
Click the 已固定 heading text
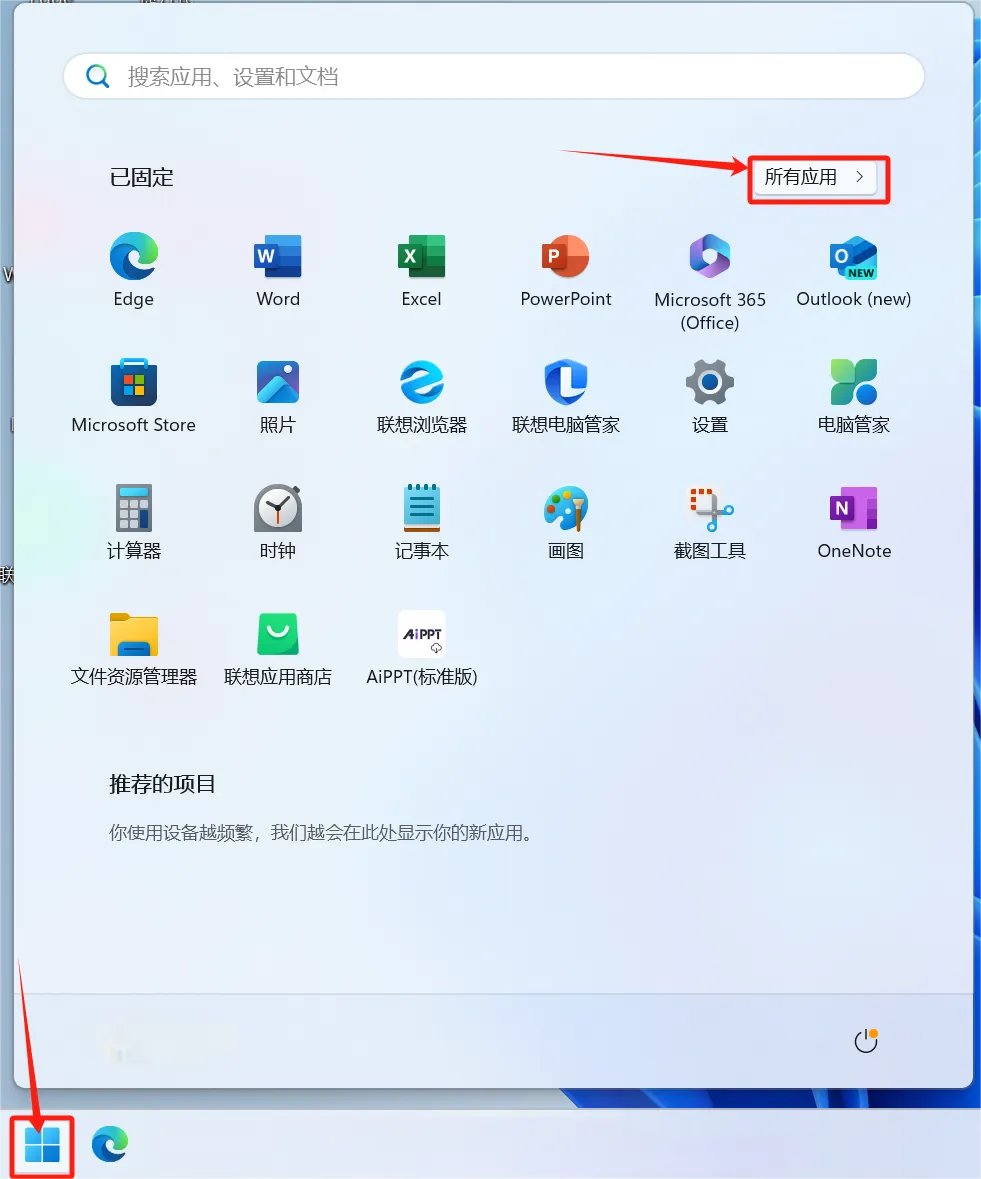[141, 177]
